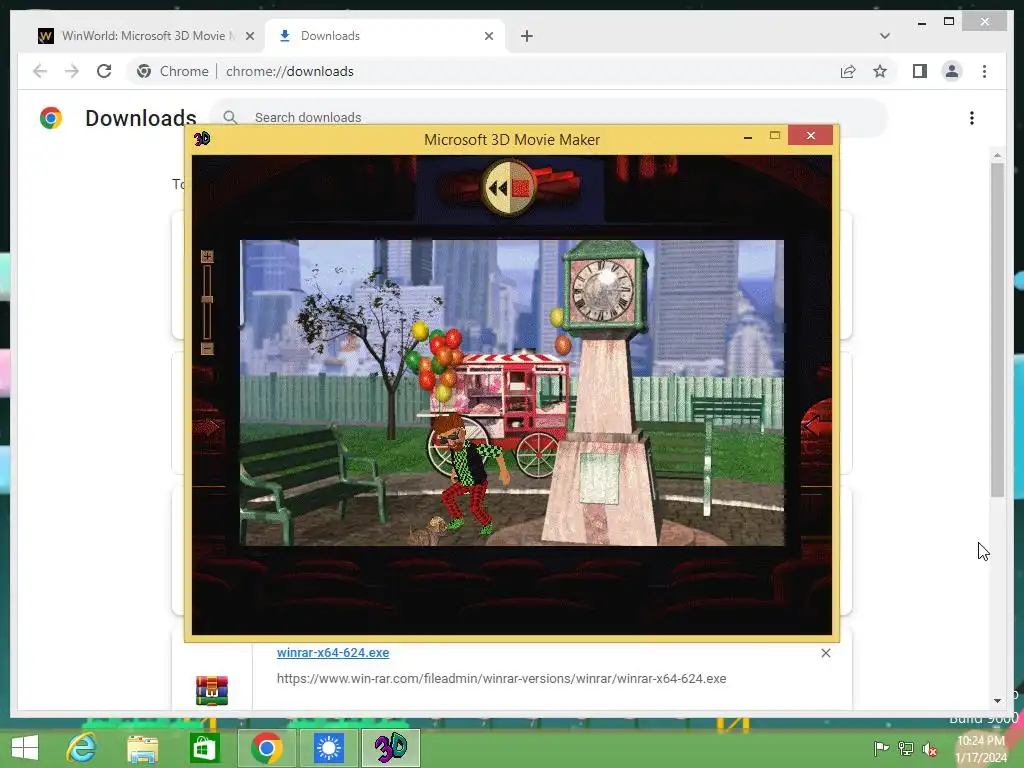Open a new Chrome tab
Screen dimensions: 1024x768
pos(527,36)
